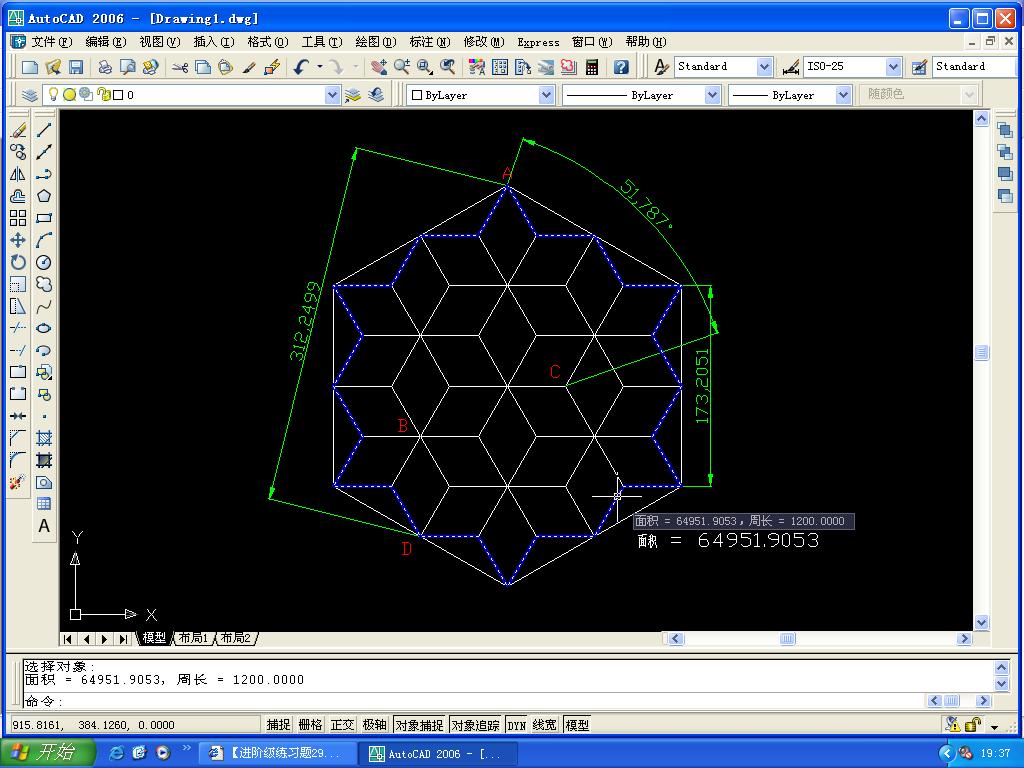Expand the undo history arrow
1024x768 pixels.
tap(319, 67)
